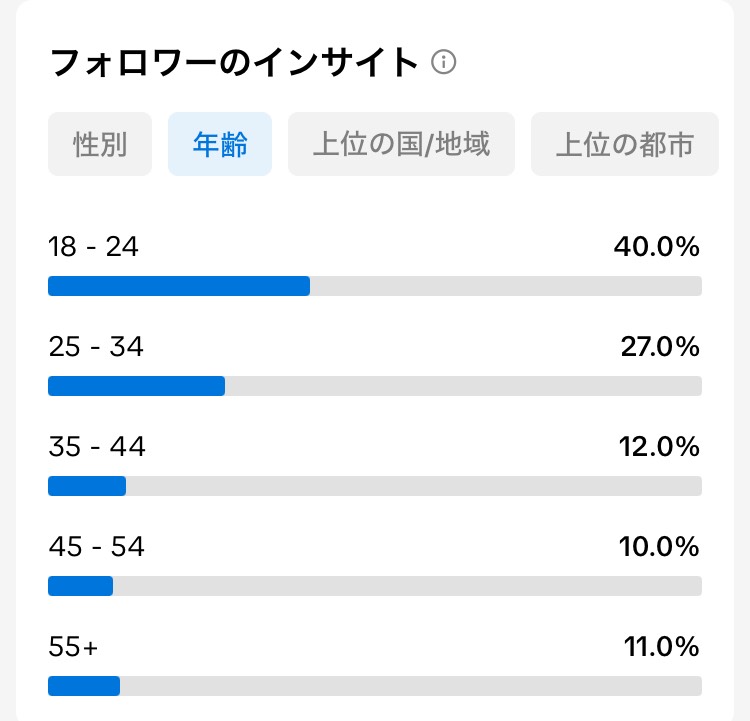The image size is (750, 721).
Task: Switch to the 性別 tab
Action: pos(100,144)
